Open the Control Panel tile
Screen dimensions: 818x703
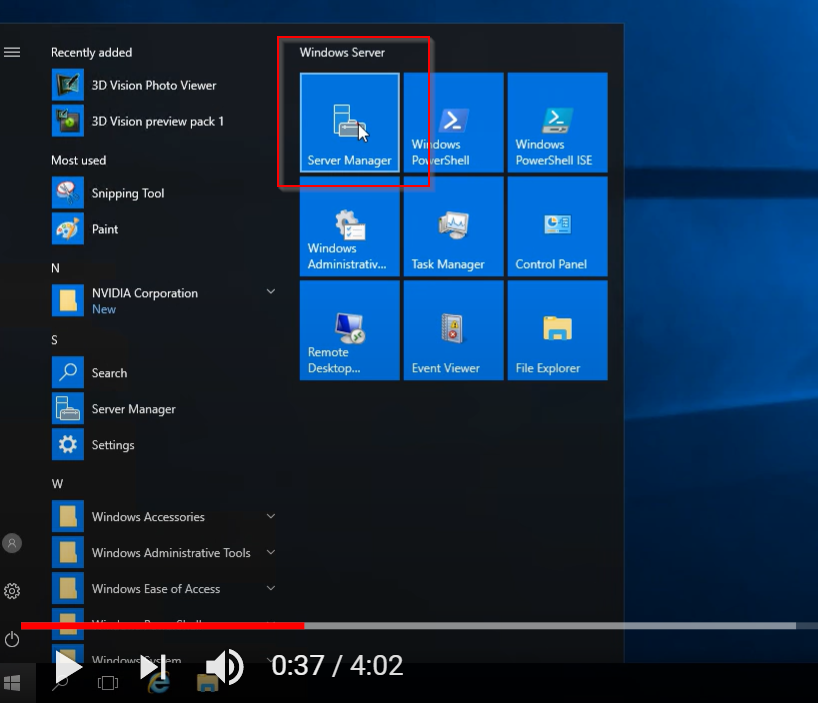tap(557, 226)
